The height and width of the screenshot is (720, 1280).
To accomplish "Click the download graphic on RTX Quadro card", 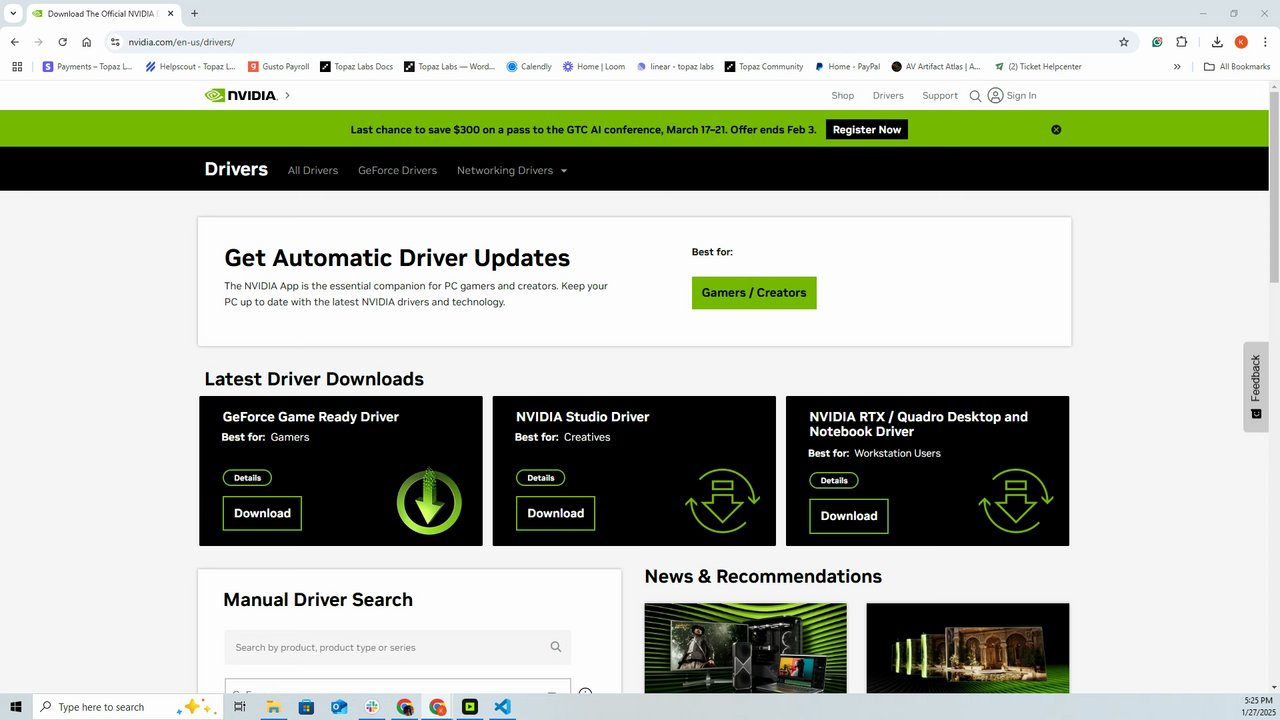I will point(1015,501).
